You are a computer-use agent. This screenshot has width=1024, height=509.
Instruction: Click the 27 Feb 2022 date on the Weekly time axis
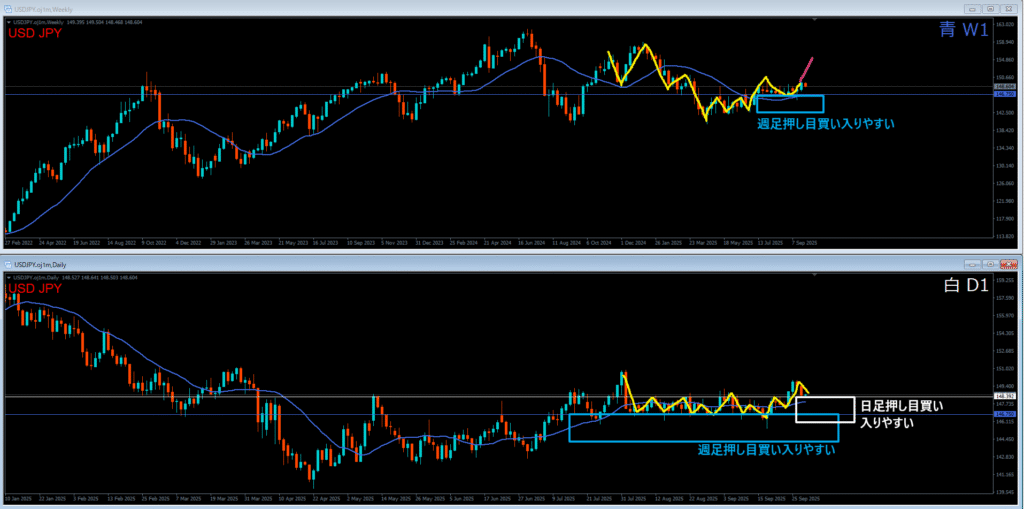pyautogui.click(x=18, y=242)
